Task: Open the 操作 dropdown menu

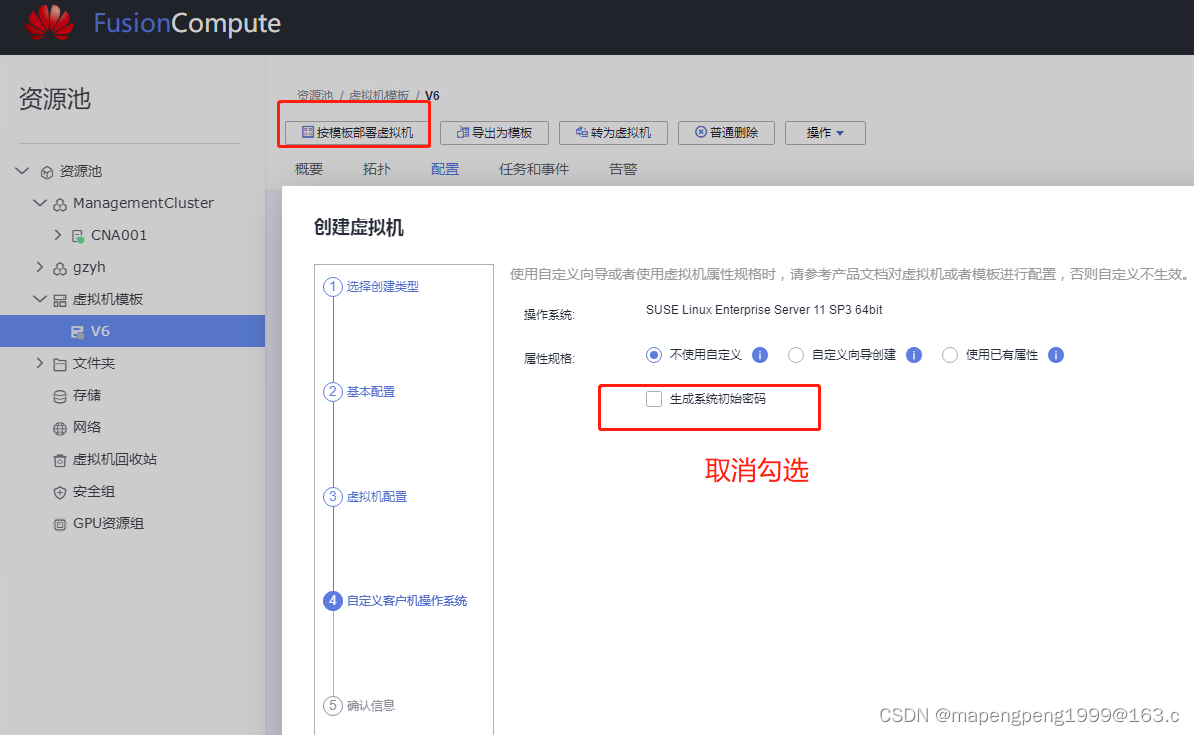Action: 825,133
